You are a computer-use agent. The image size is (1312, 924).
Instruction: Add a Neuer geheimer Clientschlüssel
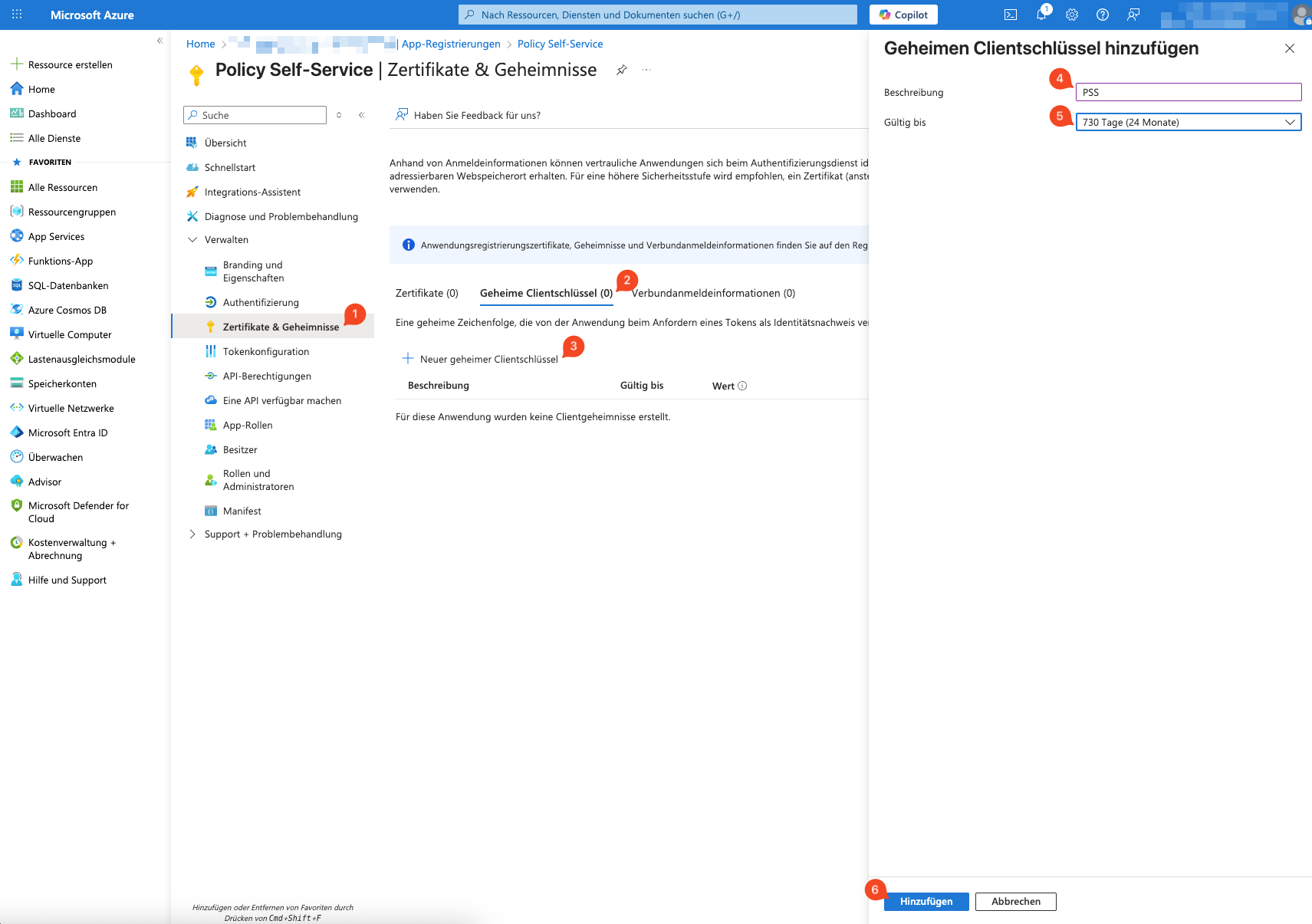[x=481, y=359]
